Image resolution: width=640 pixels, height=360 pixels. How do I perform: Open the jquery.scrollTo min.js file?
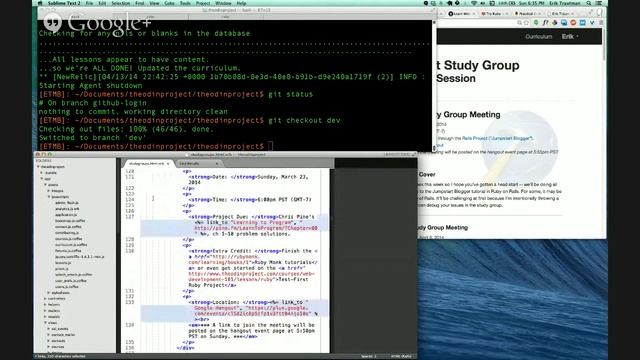[x=80, y=257]
